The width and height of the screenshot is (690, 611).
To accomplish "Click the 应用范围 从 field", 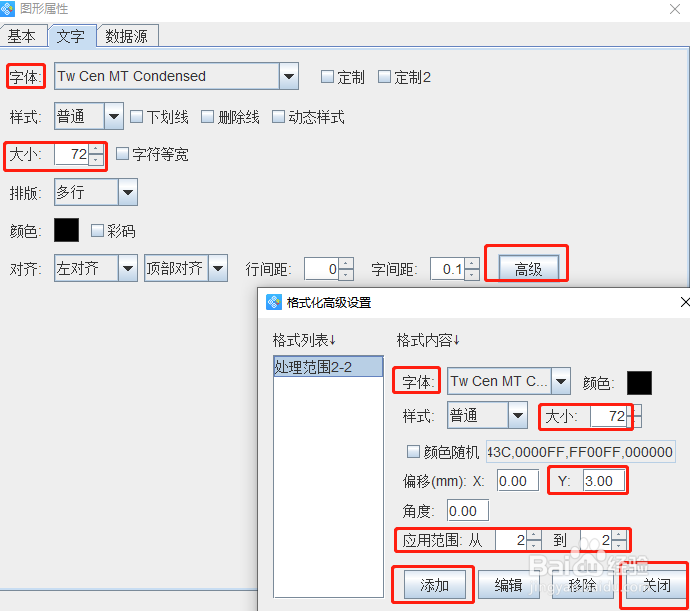I will click(511, 540).
